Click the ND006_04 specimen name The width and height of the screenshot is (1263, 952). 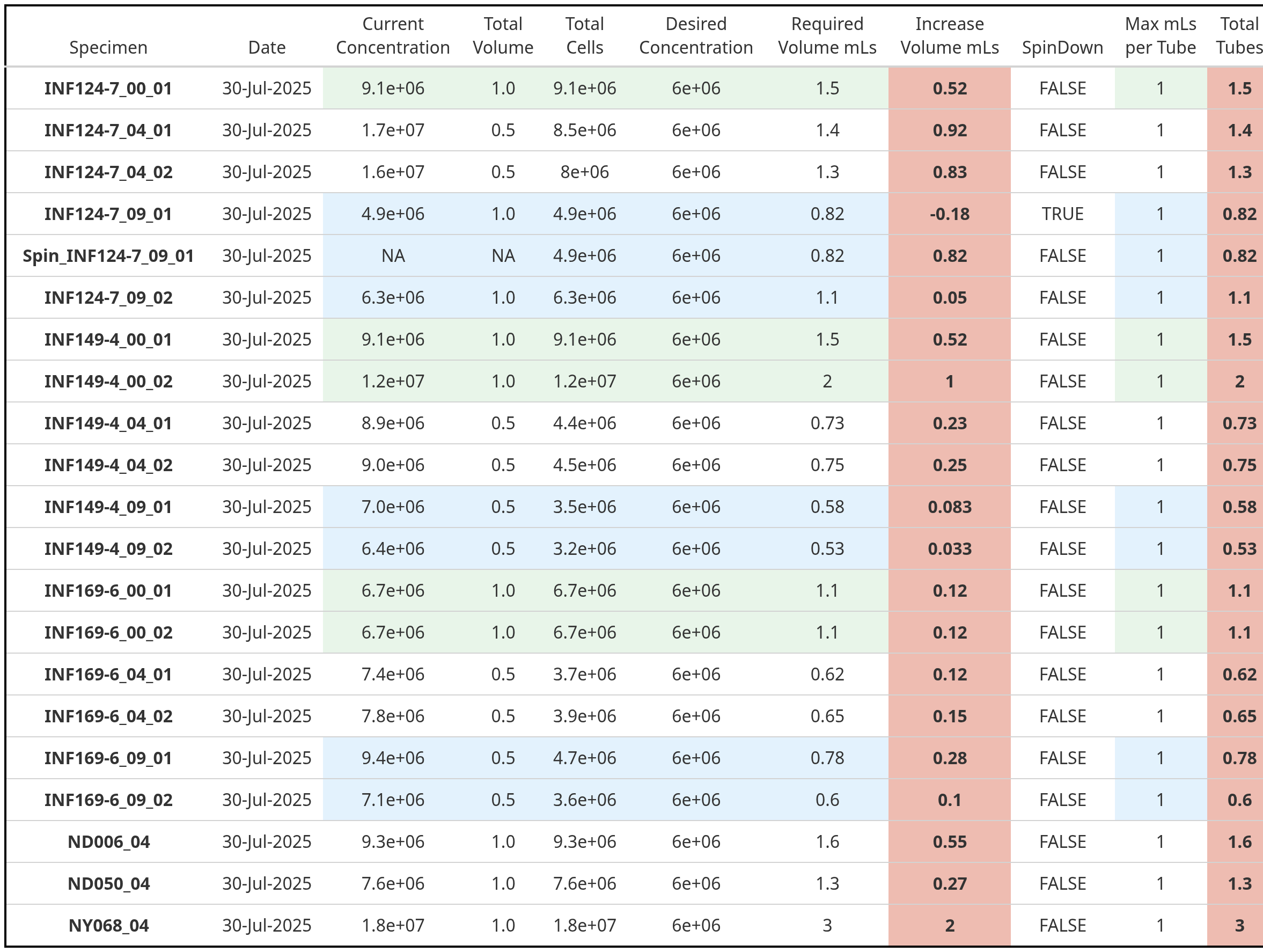108,842
